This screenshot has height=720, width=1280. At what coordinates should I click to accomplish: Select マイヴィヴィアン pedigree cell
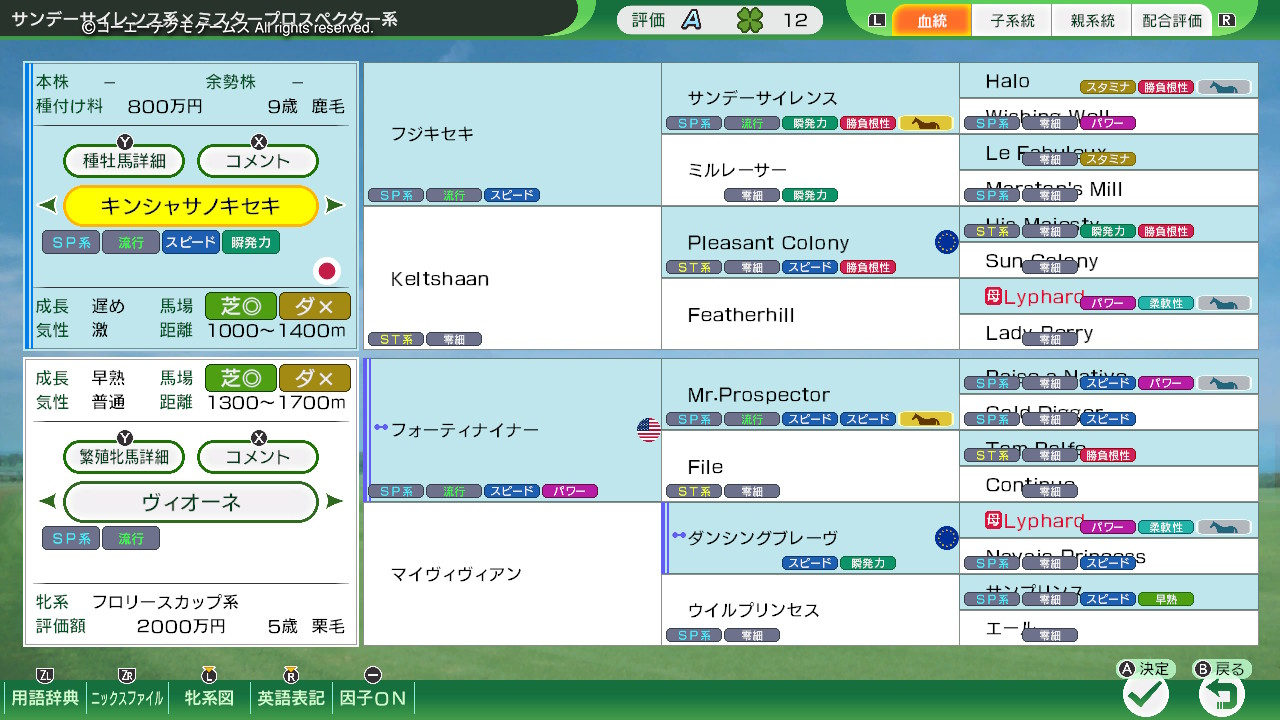512,574
